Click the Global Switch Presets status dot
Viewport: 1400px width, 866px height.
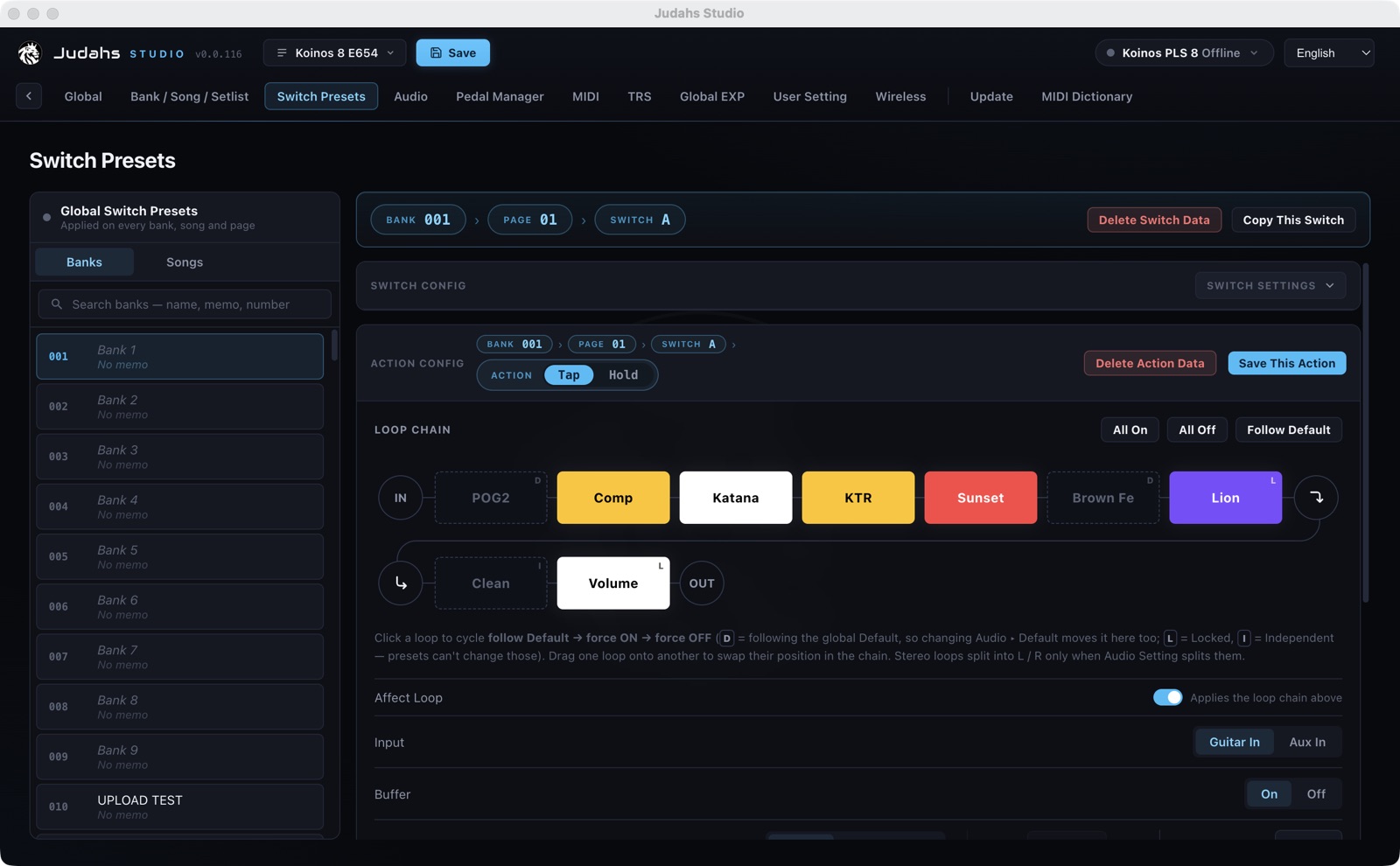[46, 217]
